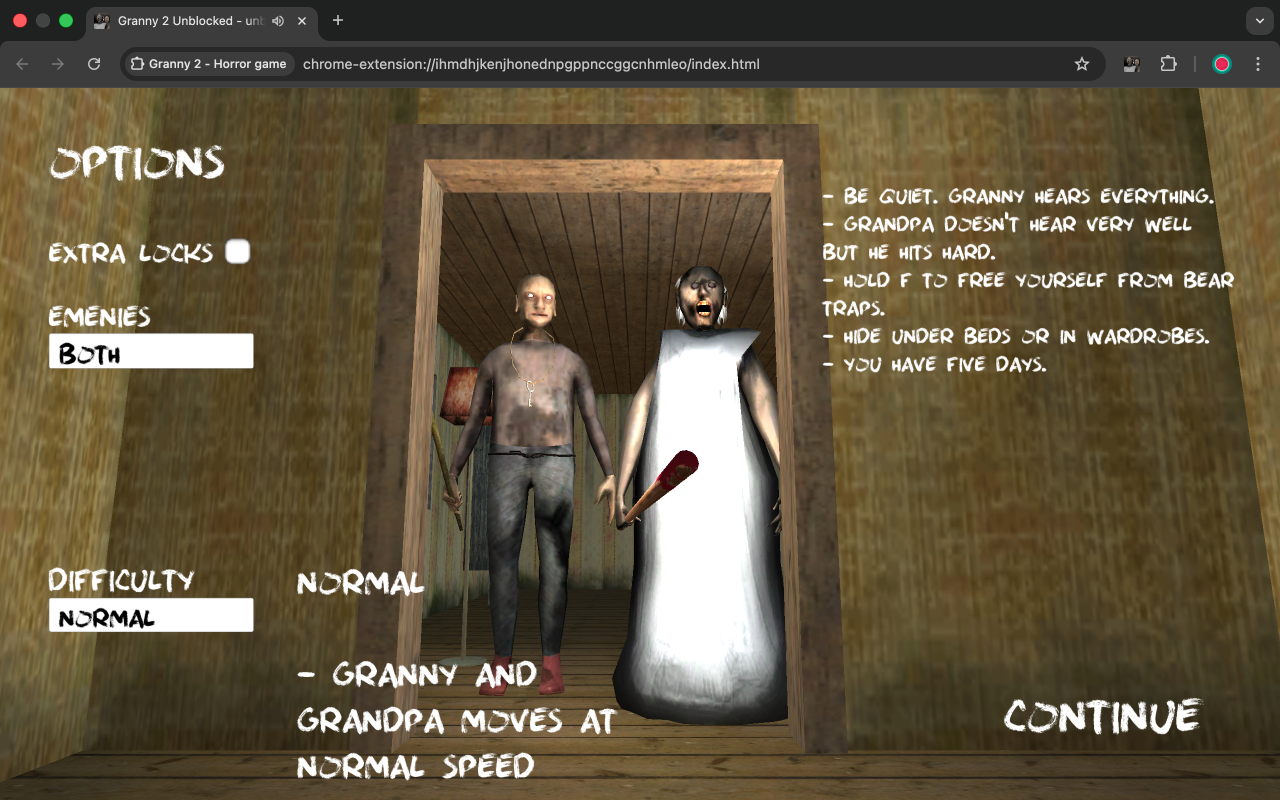Mute the tab using the audio icon
Image resolution: width=1280 pixels, height=800 pixels.
278,21
